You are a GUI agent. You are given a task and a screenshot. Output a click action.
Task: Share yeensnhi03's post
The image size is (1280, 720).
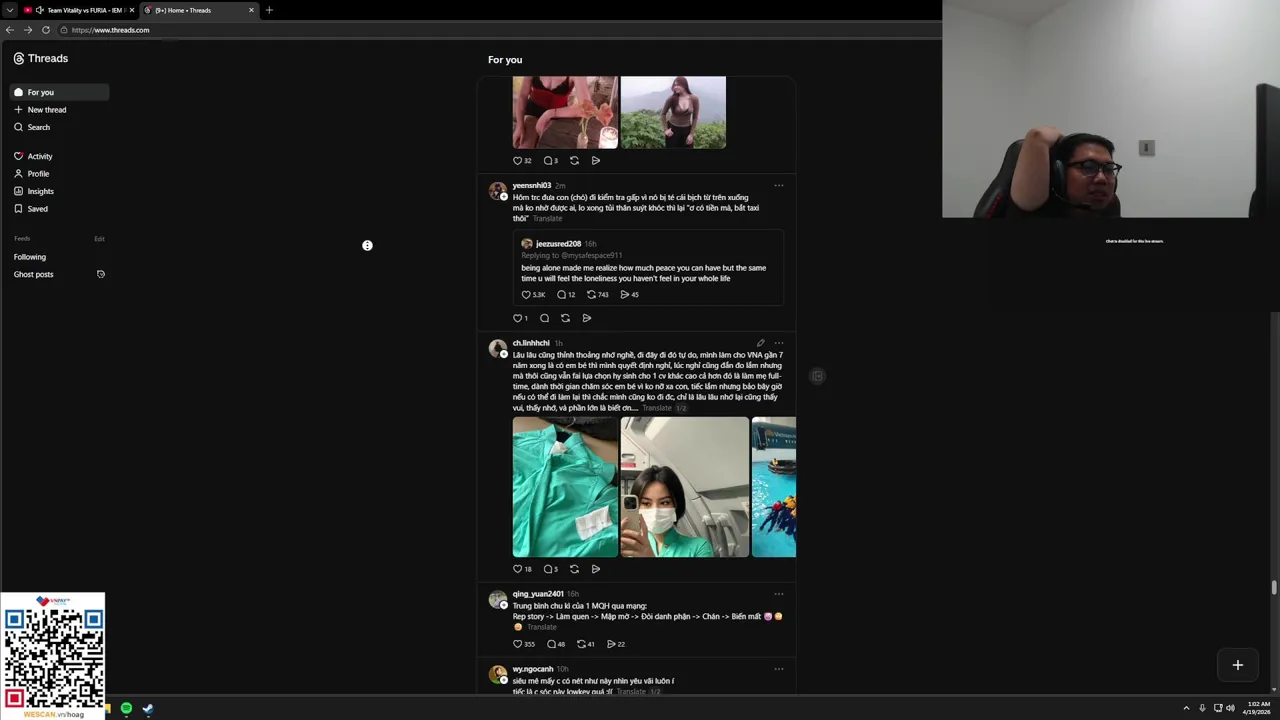(x=587, y=318)
